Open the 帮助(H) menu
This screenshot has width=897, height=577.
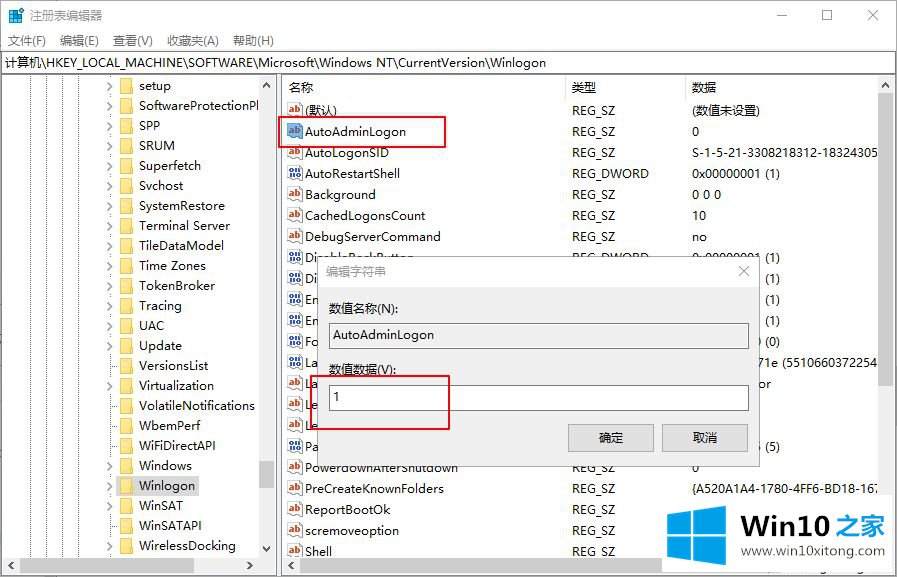click(253, 41)
